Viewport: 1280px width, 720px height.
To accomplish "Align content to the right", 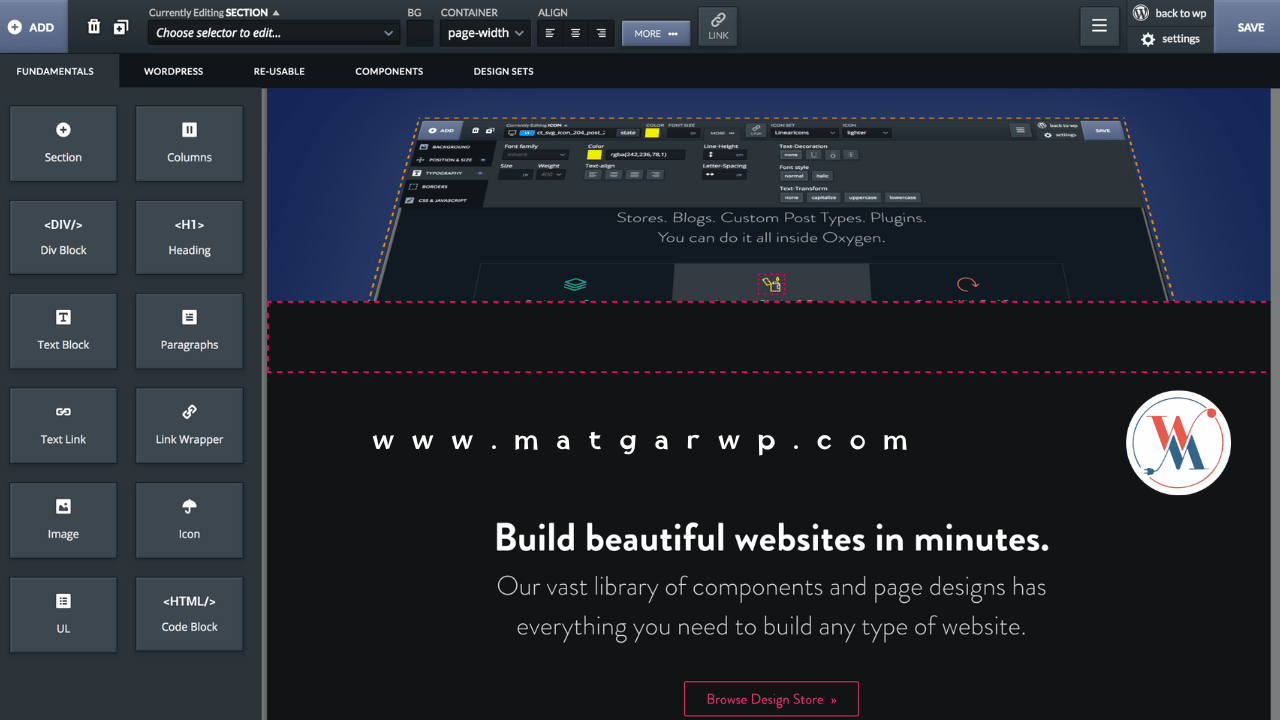I will 601,33.
